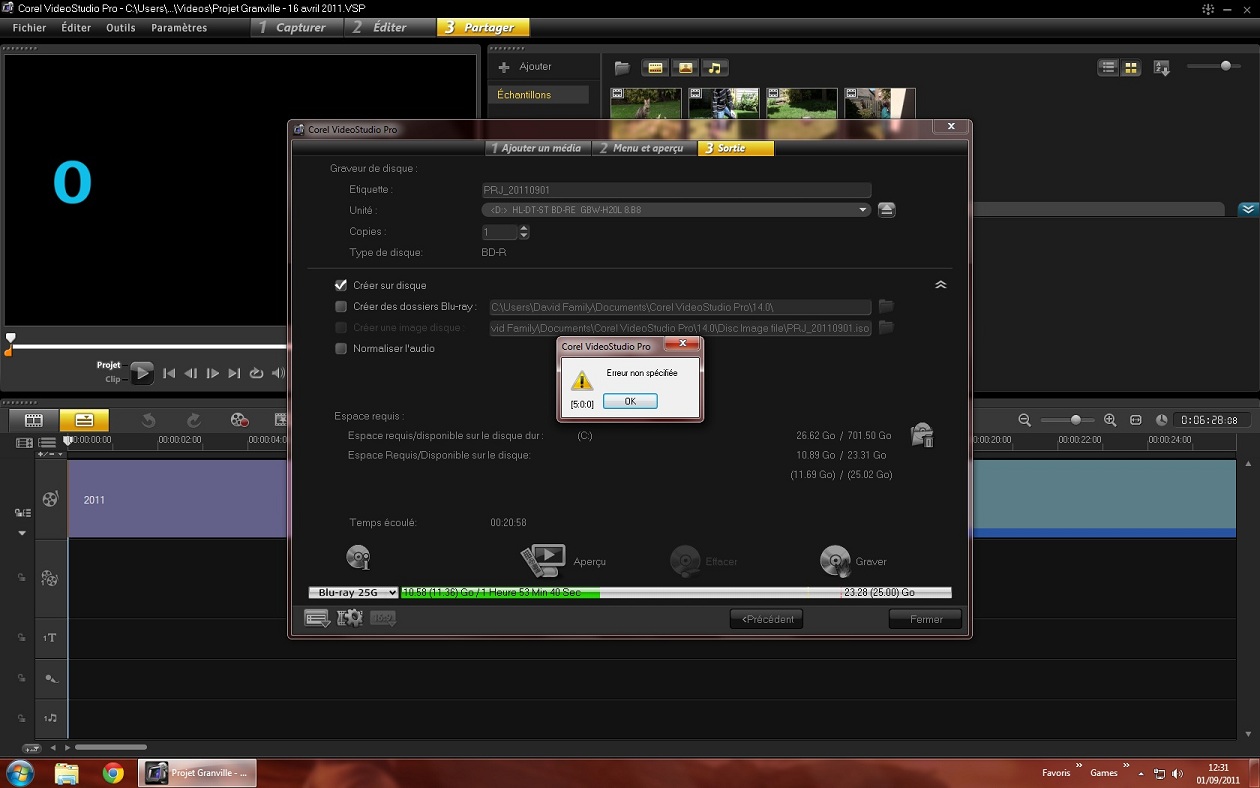Screen dimensions: 1260x788
Task: Switch library to list view
Action: coord(1108,68)
